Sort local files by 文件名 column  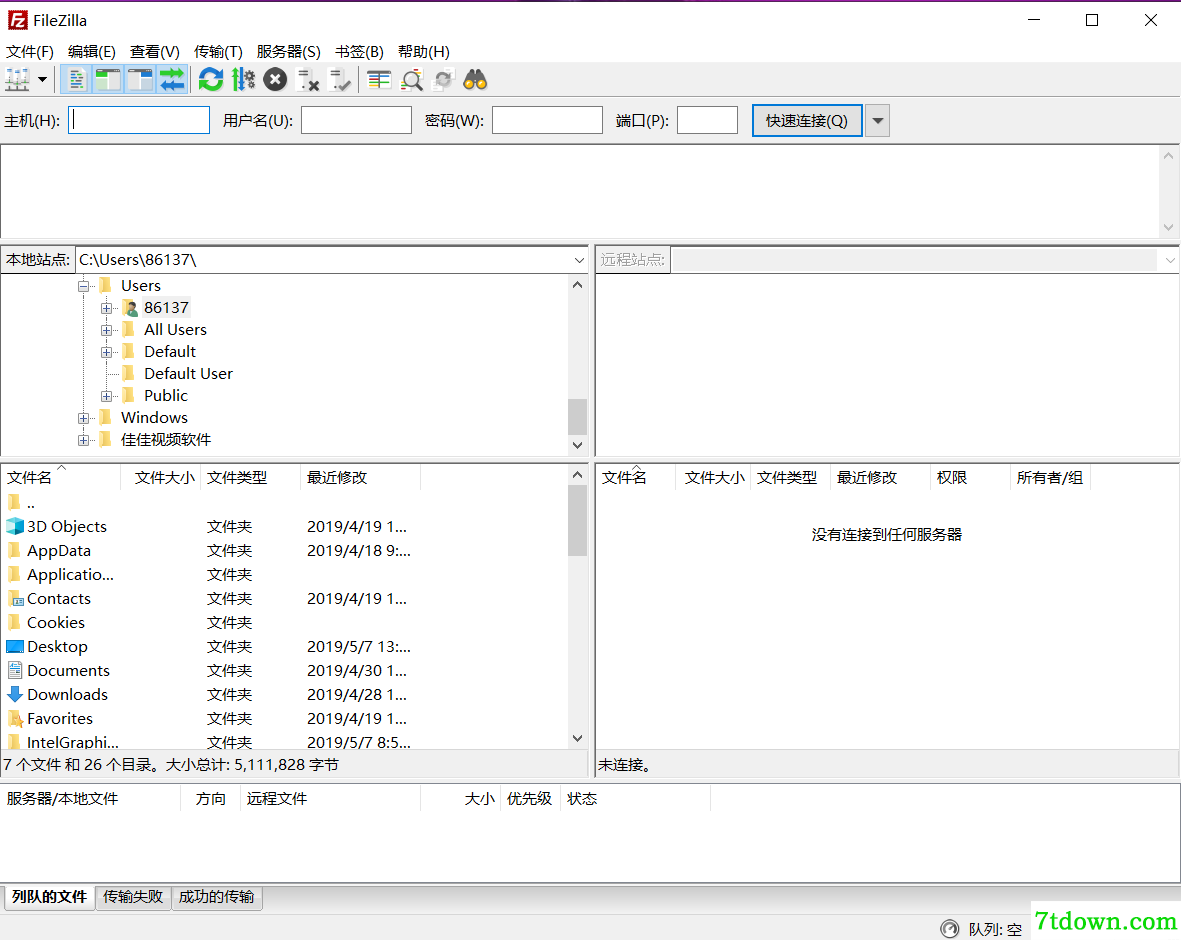[62, 478]
